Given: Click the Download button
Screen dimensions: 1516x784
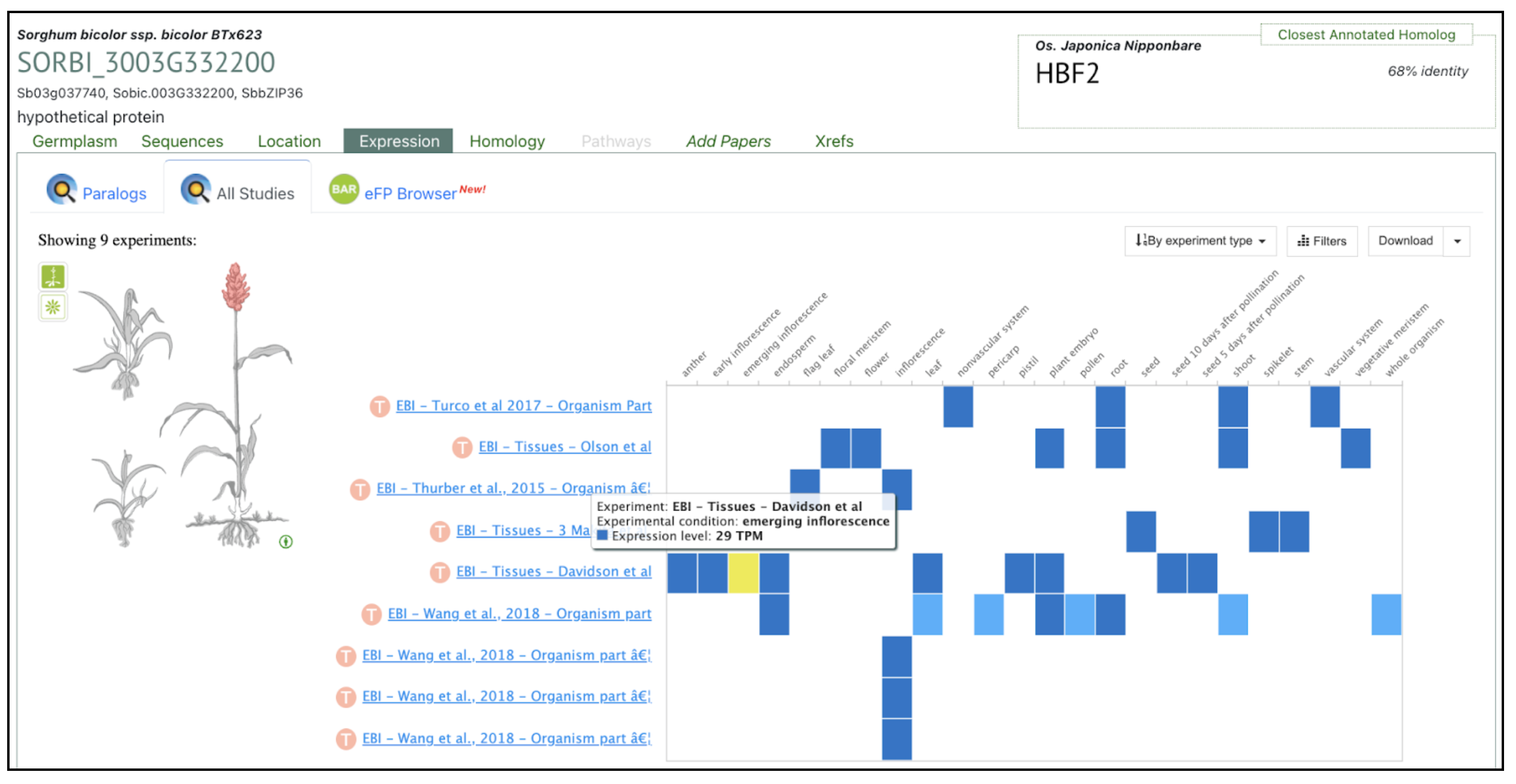Looking at the screenshot, I should 1405,241.
